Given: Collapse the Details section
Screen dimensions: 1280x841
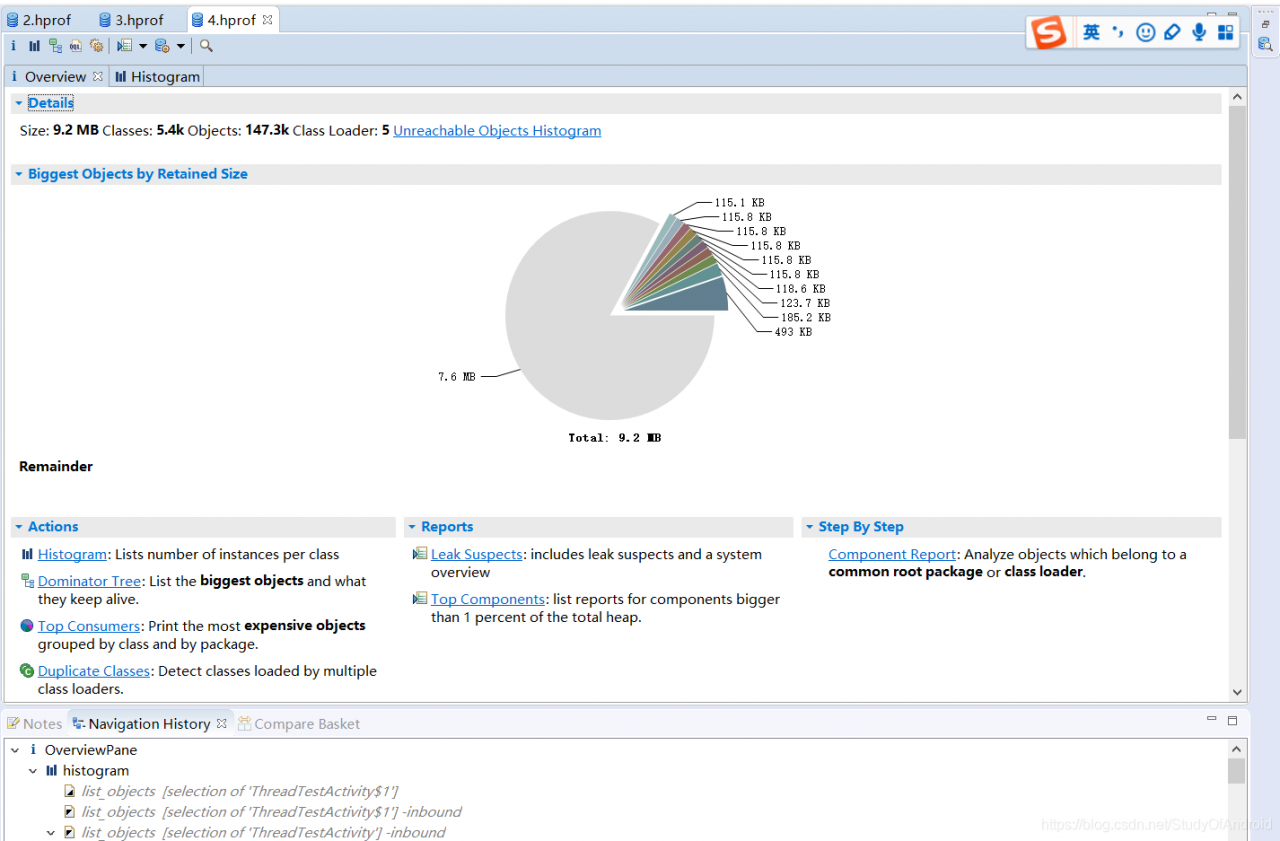Looking at the screenshot, I should (18, 103).
